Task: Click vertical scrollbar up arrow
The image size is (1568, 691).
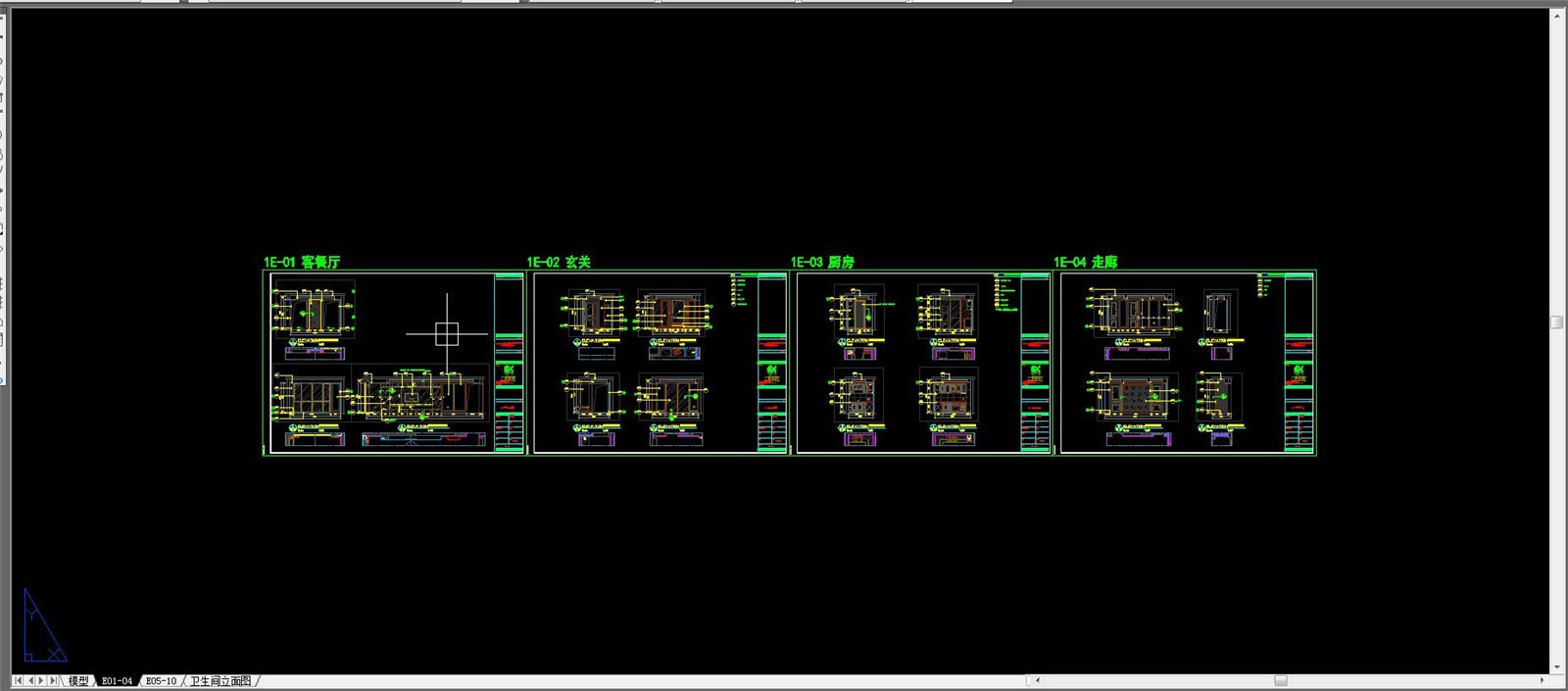Action: point(1556,14)
